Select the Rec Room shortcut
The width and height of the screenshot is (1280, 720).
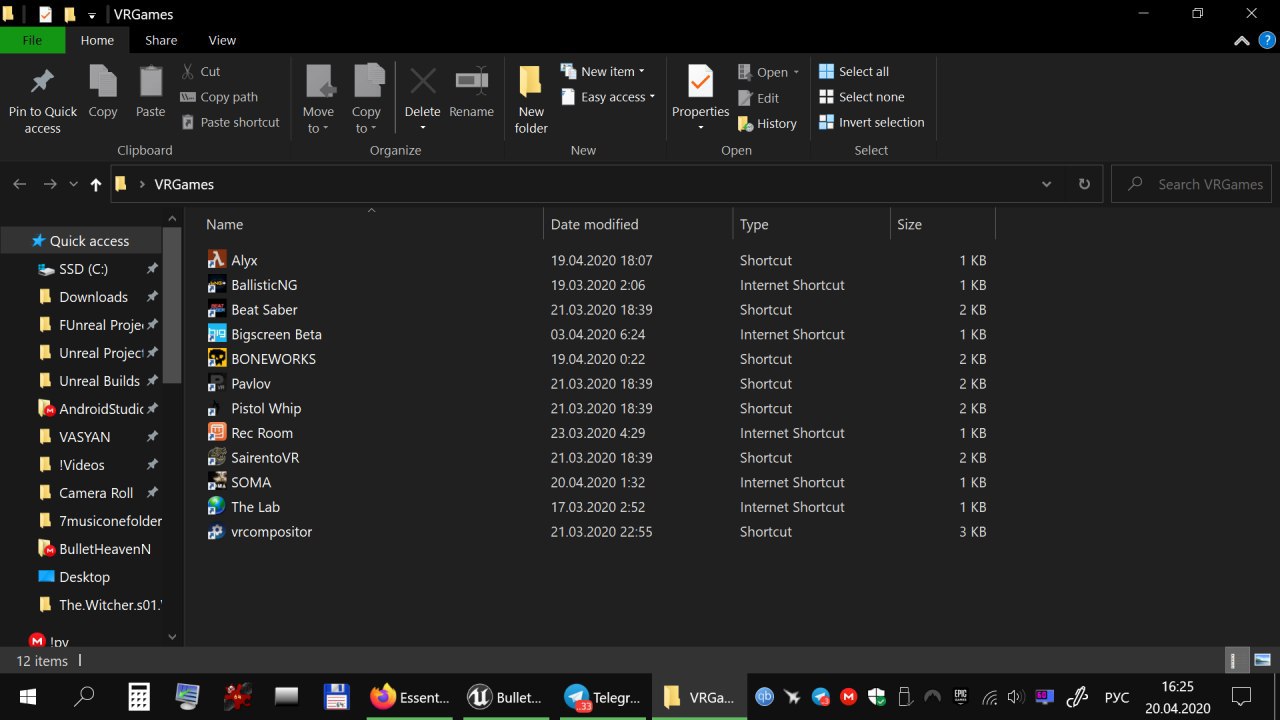tap(250, 433)
